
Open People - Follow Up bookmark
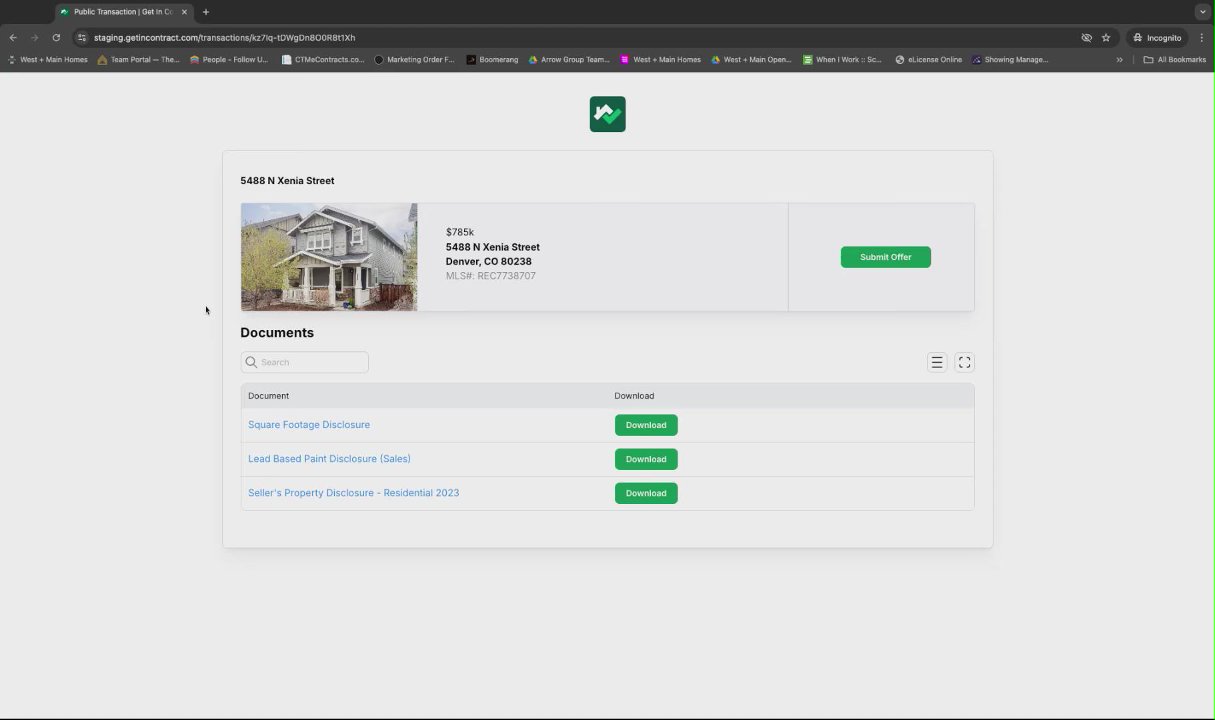pyautogui.click(x=229, y=60)
